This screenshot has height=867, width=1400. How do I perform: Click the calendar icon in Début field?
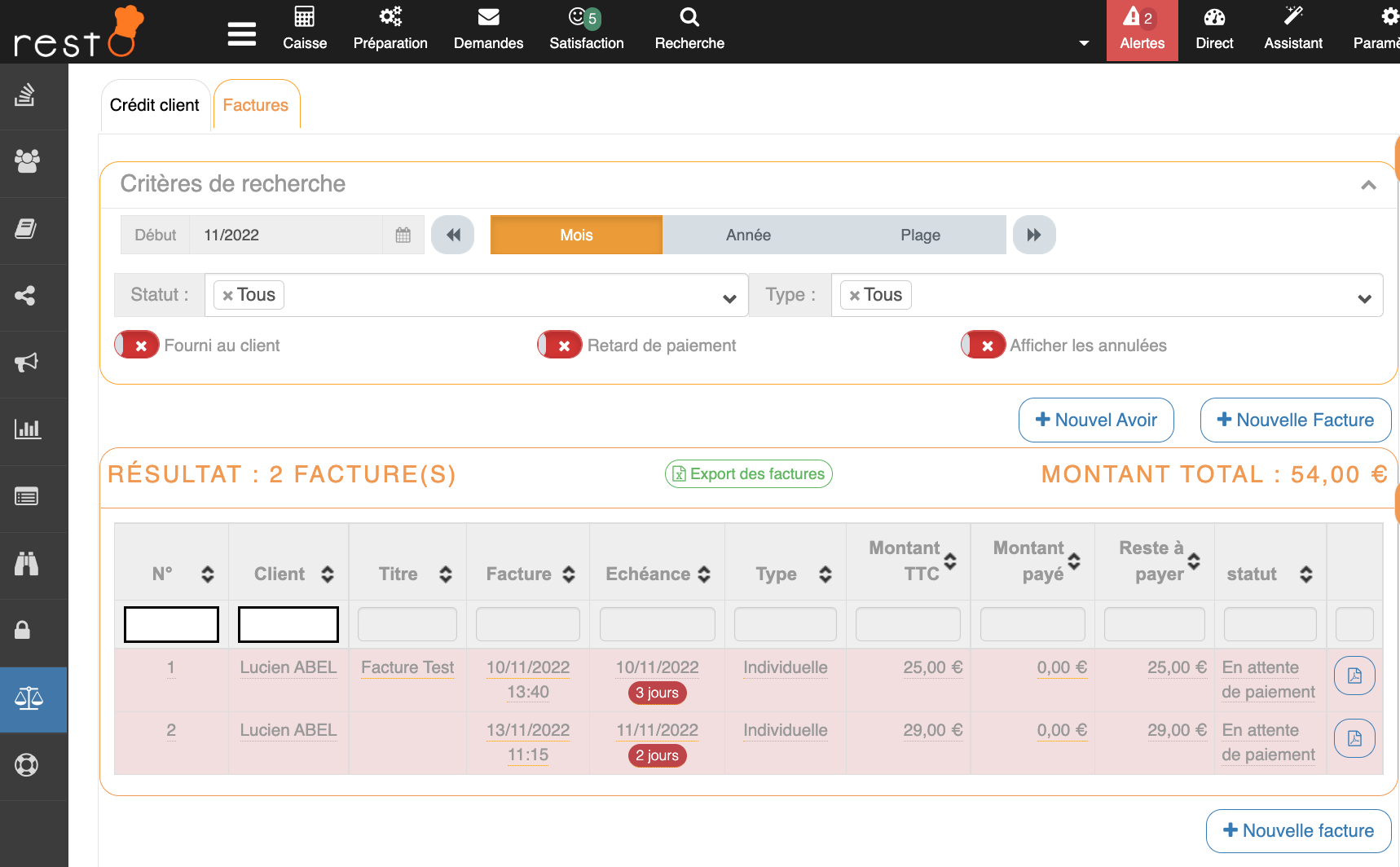(403, 235)
